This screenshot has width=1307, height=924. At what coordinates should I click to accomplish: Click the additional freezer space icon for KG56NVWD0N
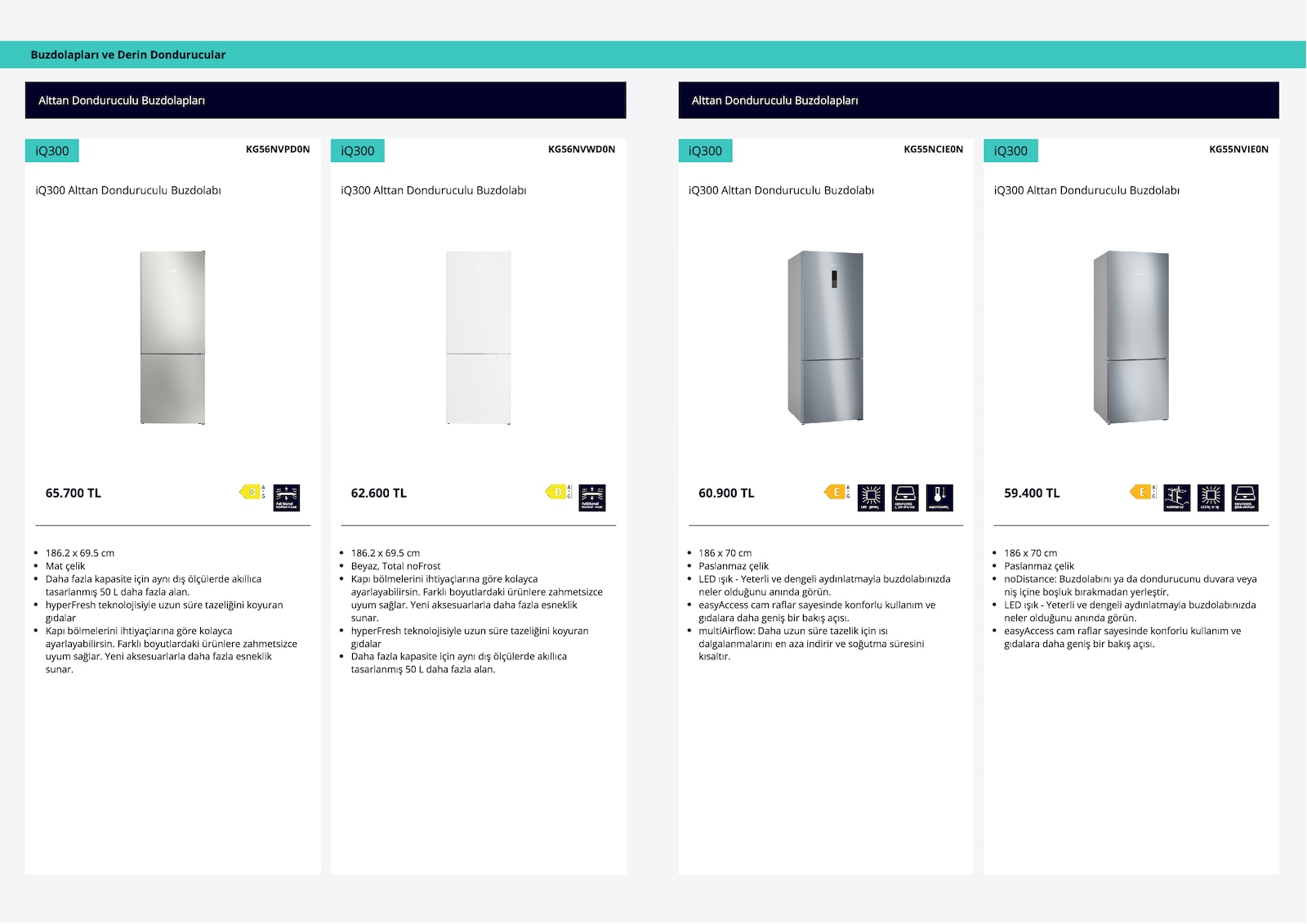pos(592,498)
